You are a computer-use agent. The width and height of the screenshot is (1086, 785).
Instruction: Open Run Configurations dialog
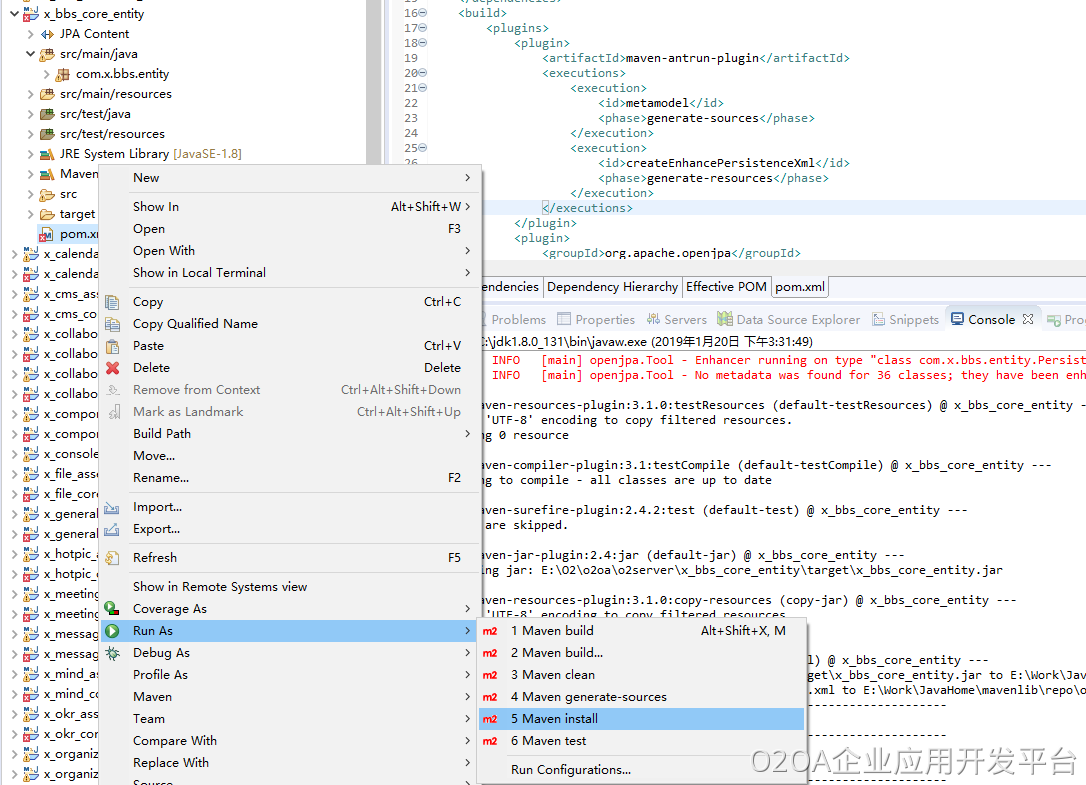570,770
